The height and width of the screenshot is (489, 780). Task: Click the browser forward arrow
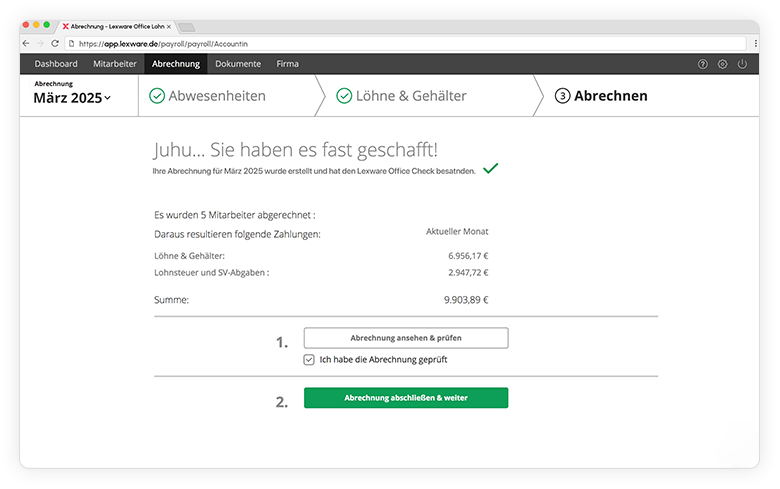40,44
